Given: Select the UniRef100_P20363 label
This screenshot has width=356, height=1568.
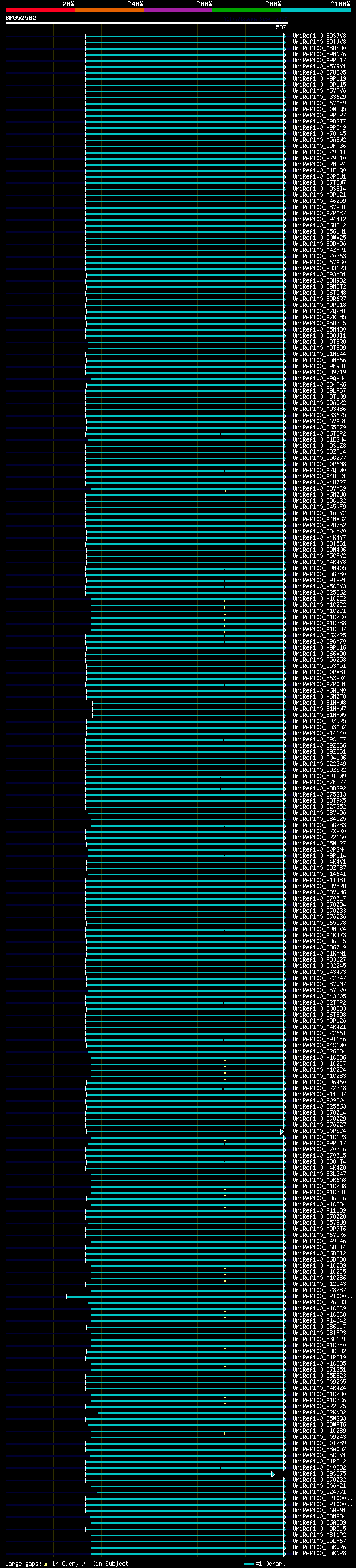Looking at the screenshot, I should (319, 256).
